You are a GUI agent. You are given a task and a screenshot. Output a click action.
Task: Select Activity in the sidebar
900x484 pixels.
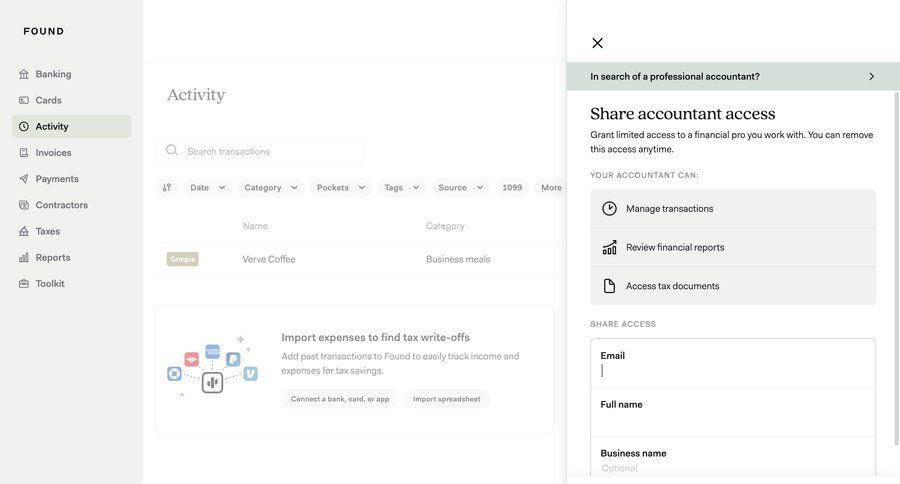pyautogui.click(x=71, y=126)
